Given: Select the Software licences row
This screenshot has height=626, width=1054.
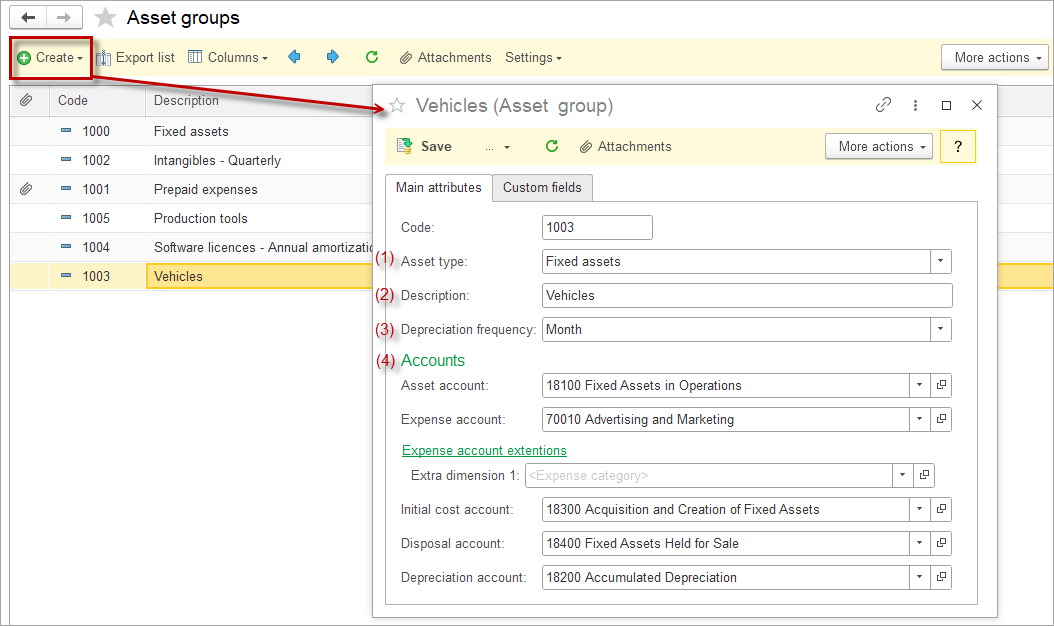Looking at the screenshot, I should coord(191,247).
